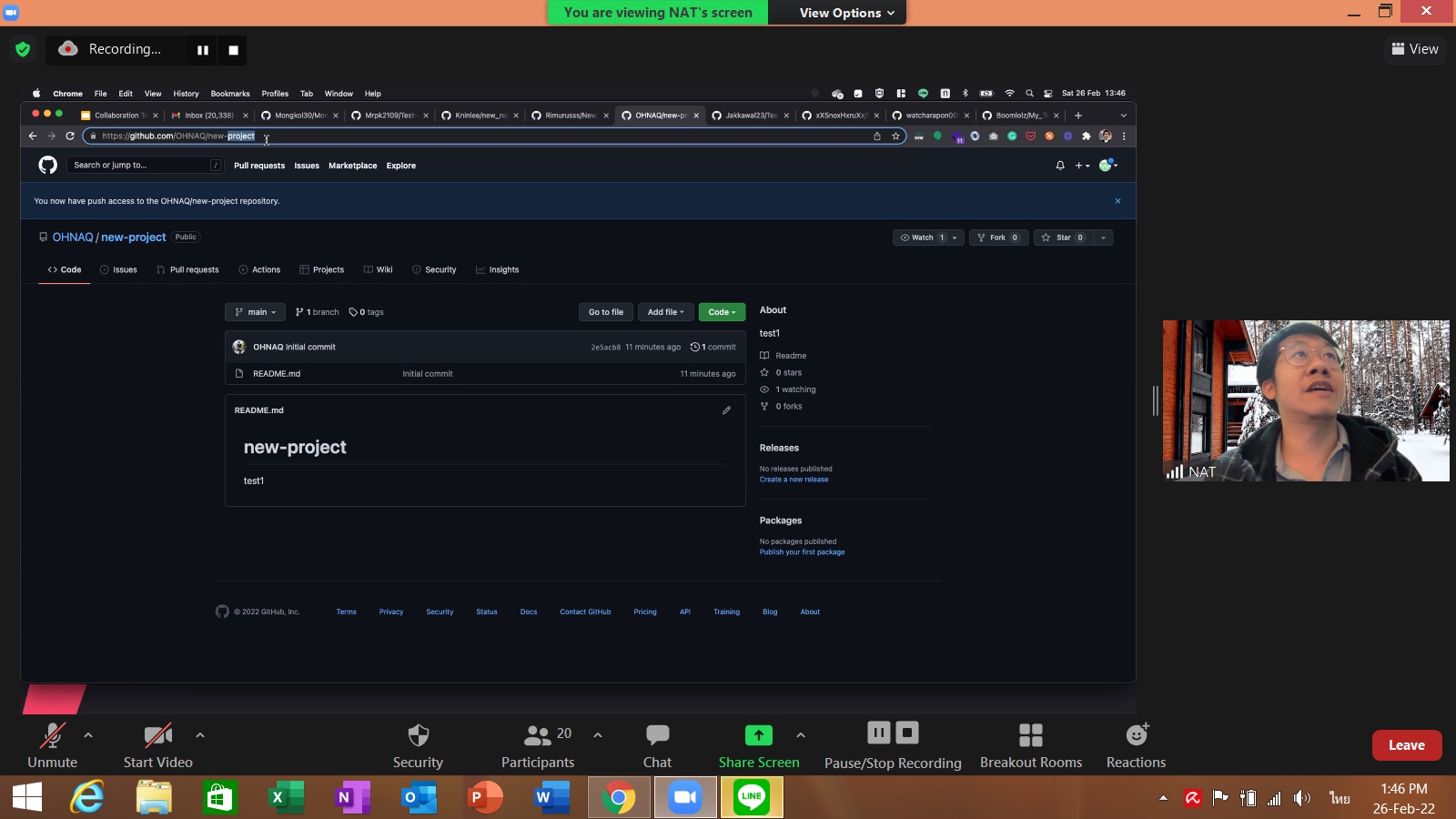The image size is (1456, 819).
Task: Open Outlook from the Windows taskbar
Action: (x=419, y=798)
